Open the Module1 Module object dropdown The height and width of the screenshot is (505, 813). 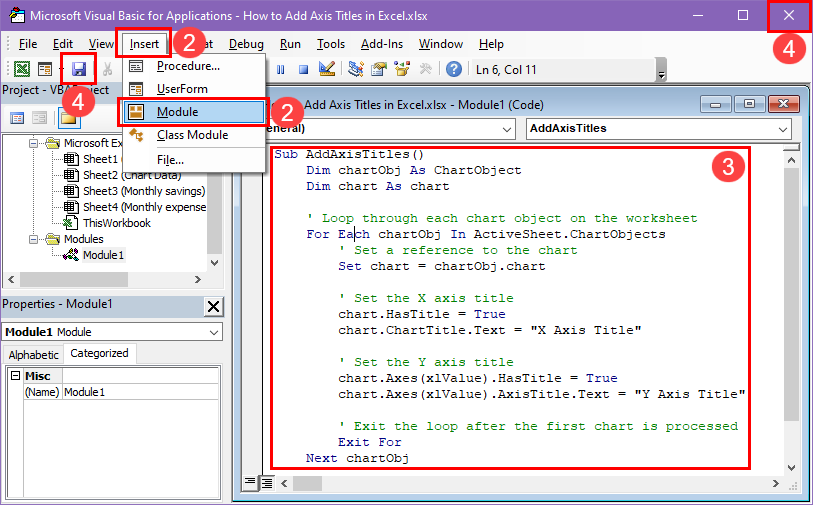(x=214, y=332)
